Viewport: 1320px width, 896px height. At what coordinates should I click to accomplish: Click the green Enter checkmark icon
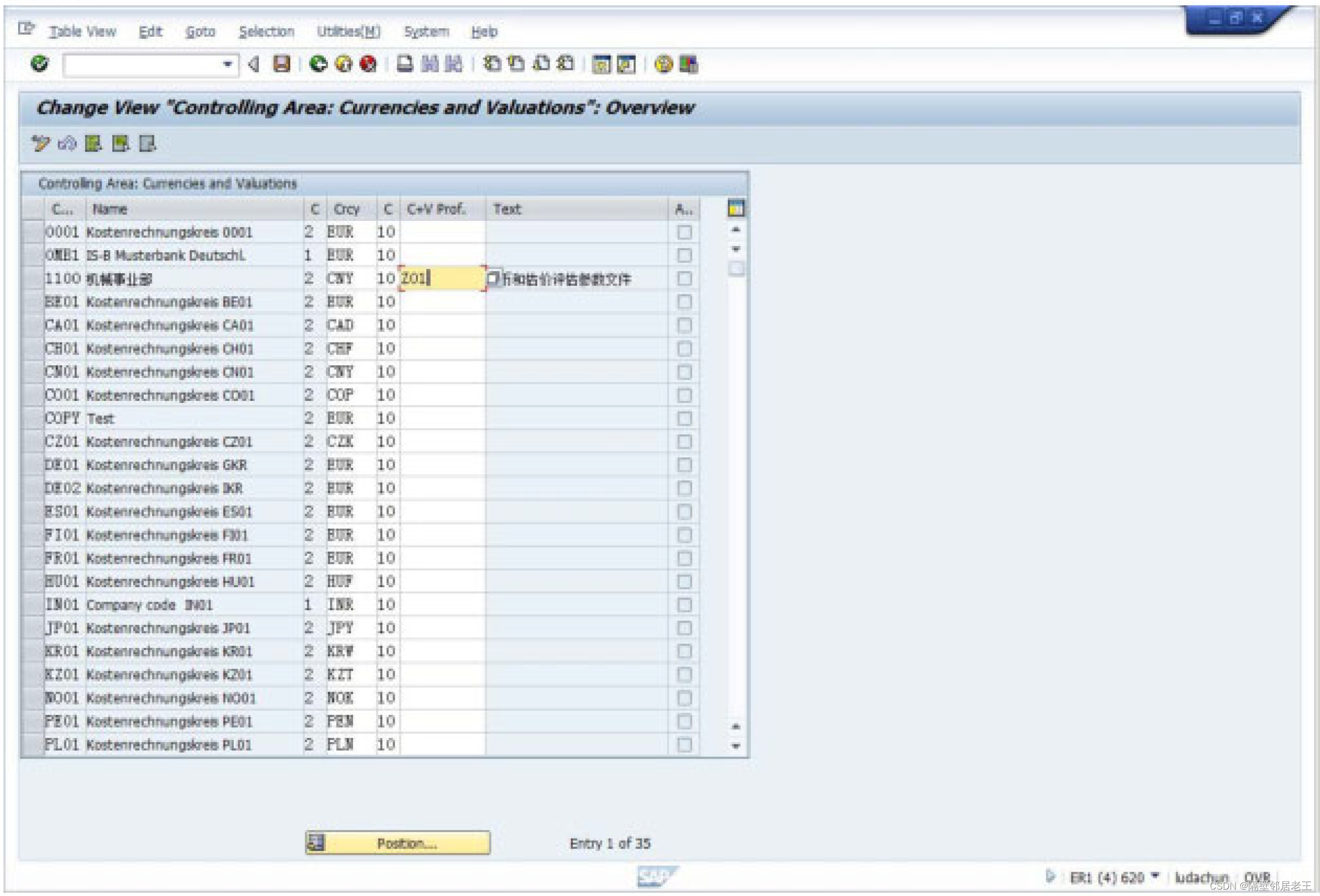click(39, 63)
